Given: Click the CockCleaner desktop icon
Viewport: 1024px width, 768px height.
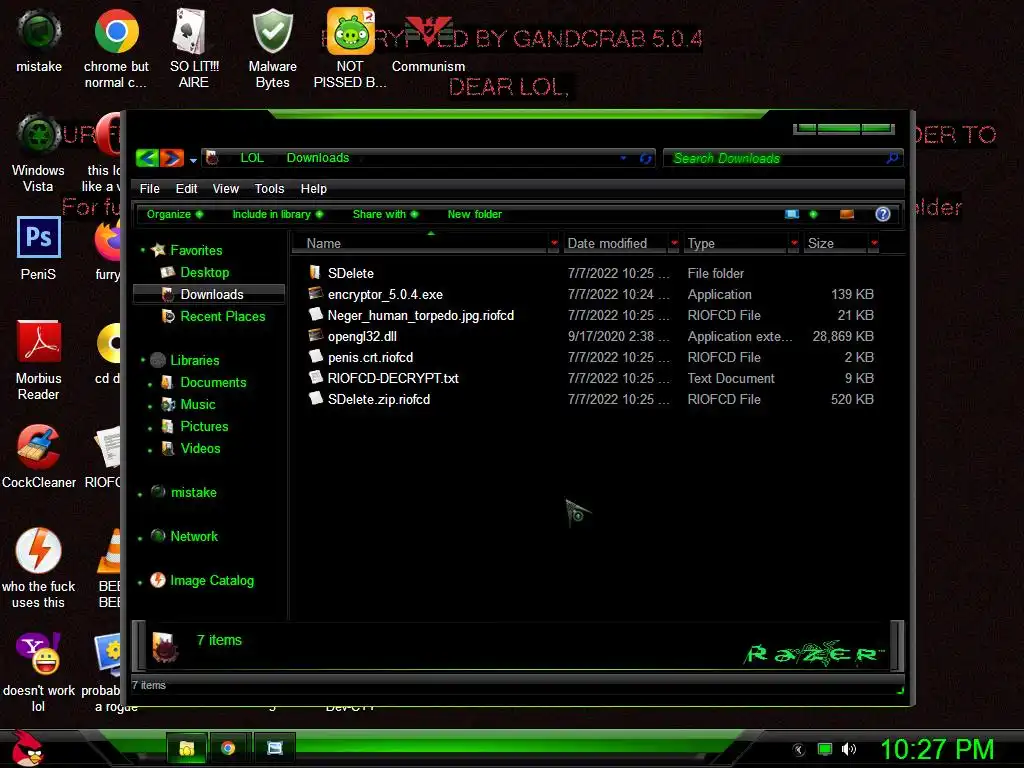Looking at the screenshot, I should point(39,447).
